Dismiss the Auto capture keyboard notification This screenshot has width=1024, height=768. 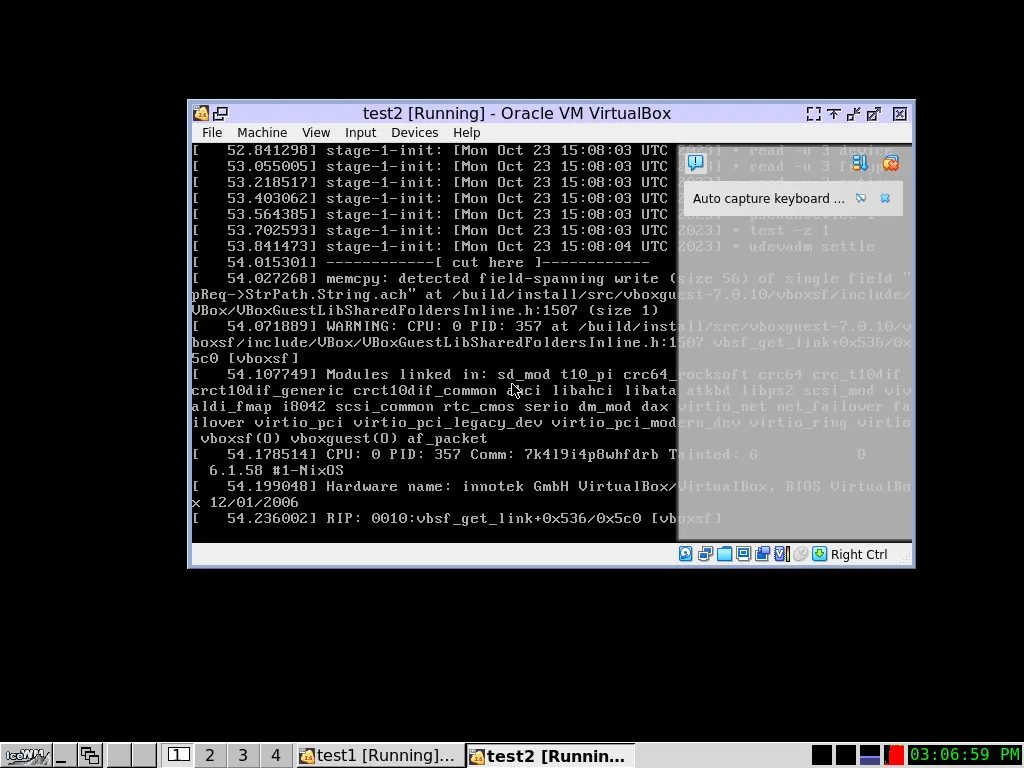(884, 198)
